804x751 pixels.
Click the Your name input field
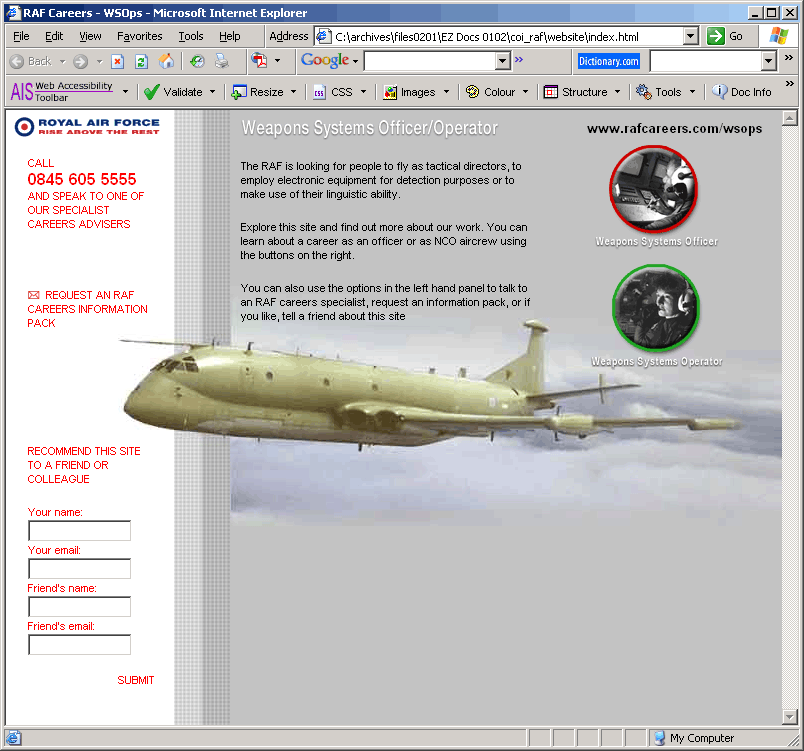pos(79,531)
